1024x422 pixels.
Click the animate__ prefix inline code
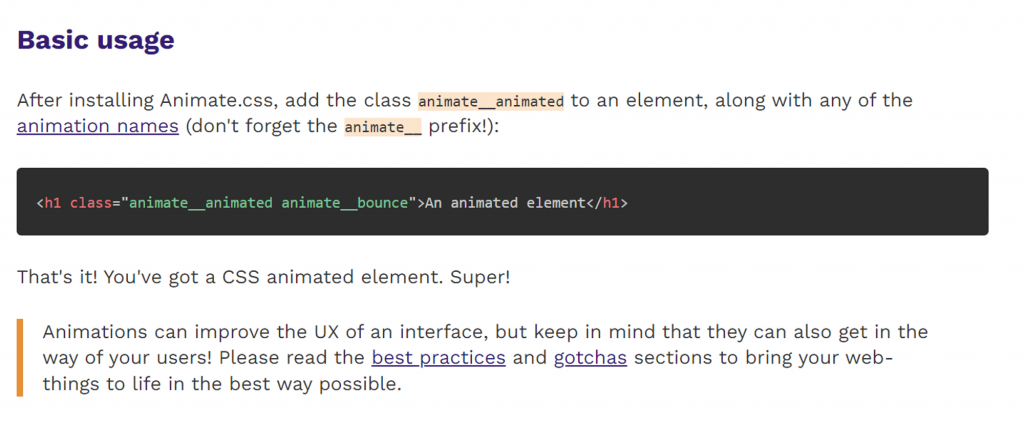pyautogui.click(x=383, y=128)
